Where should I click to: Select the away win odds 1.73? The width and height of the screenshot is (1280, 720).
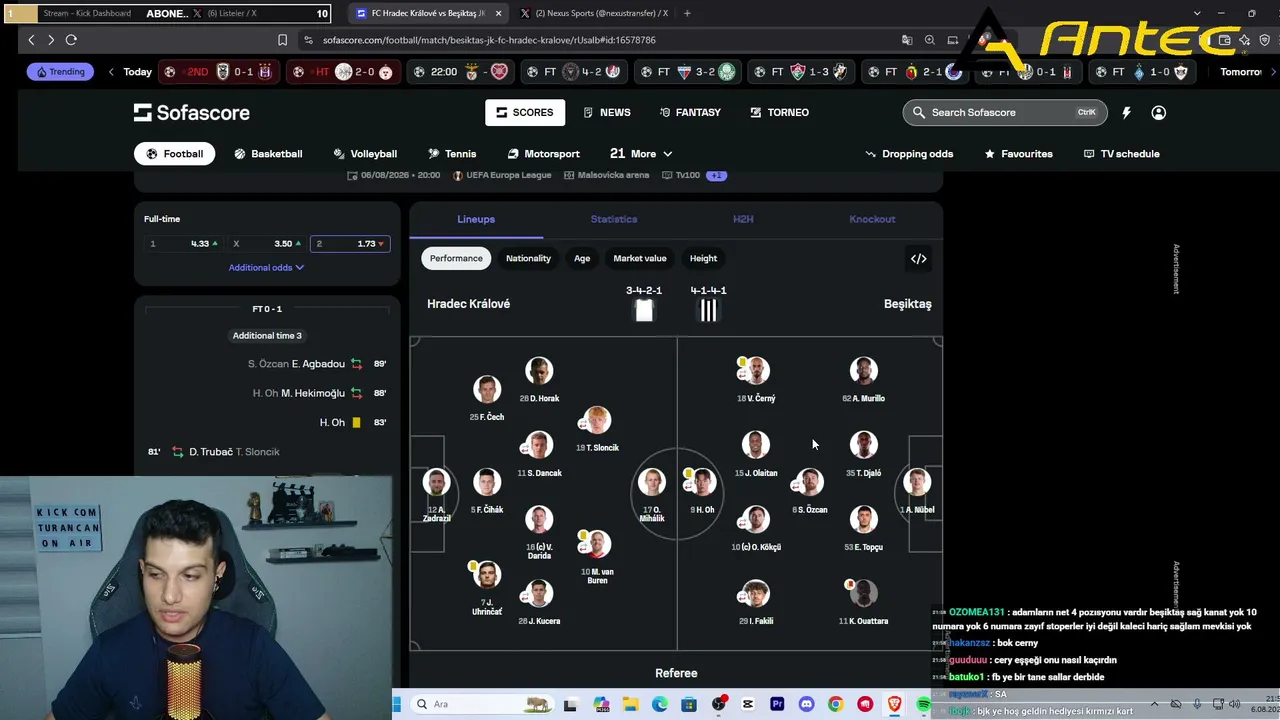[x=350, y=244]
